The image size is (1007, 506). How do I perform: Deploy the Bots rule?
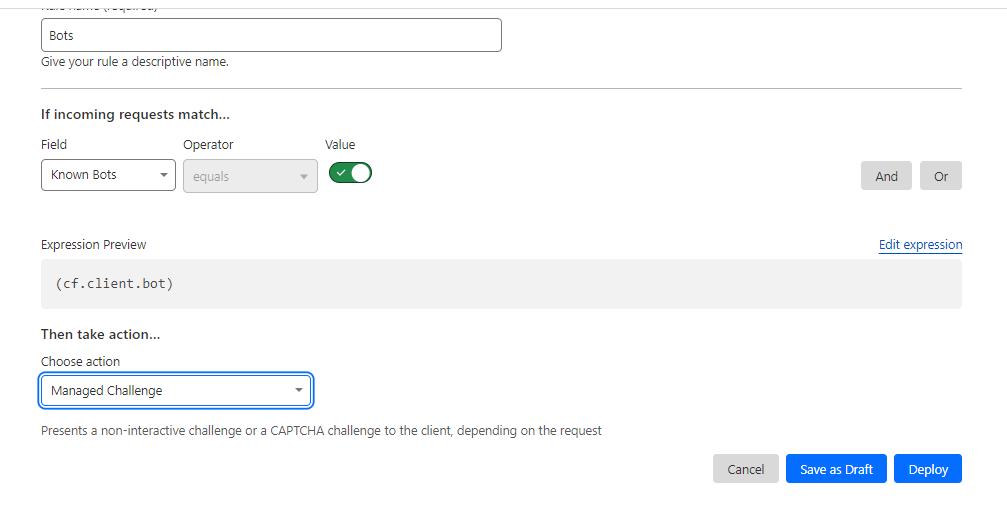[x=928, y=469]
